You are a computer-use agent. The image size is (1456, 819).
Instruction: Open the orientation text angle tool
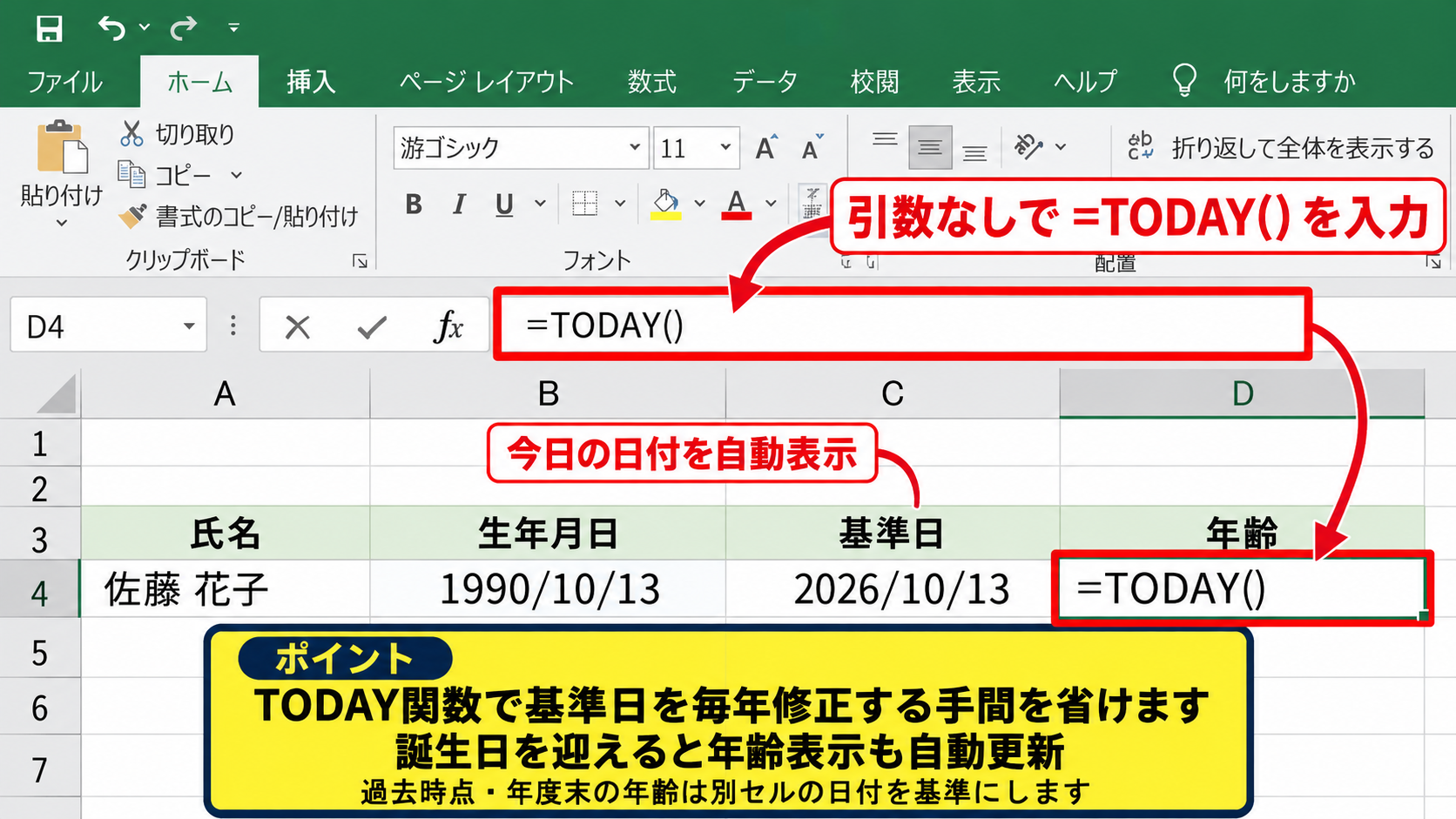1028,146
